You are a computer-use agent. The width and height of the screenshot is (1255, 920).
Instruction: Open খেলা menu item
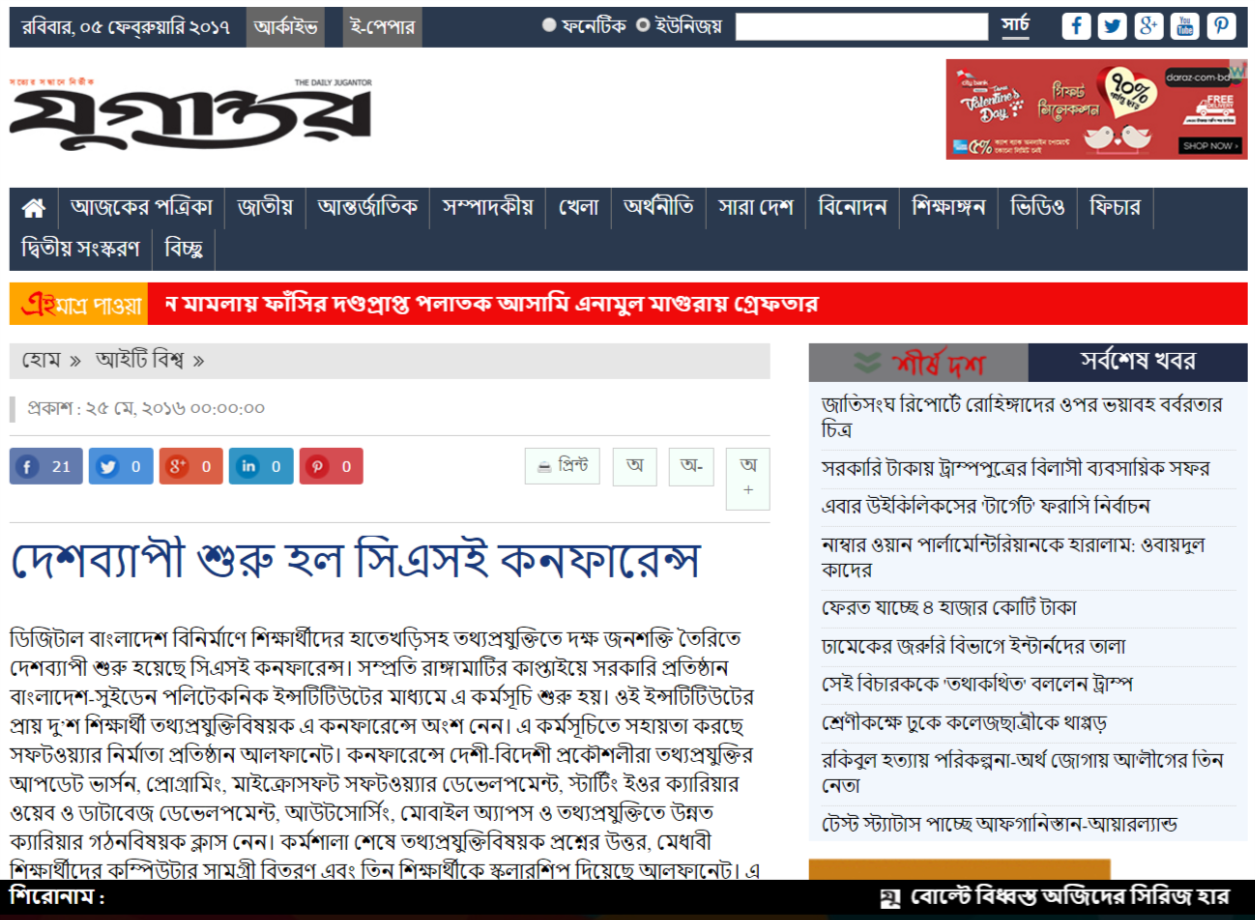[578, 208]
